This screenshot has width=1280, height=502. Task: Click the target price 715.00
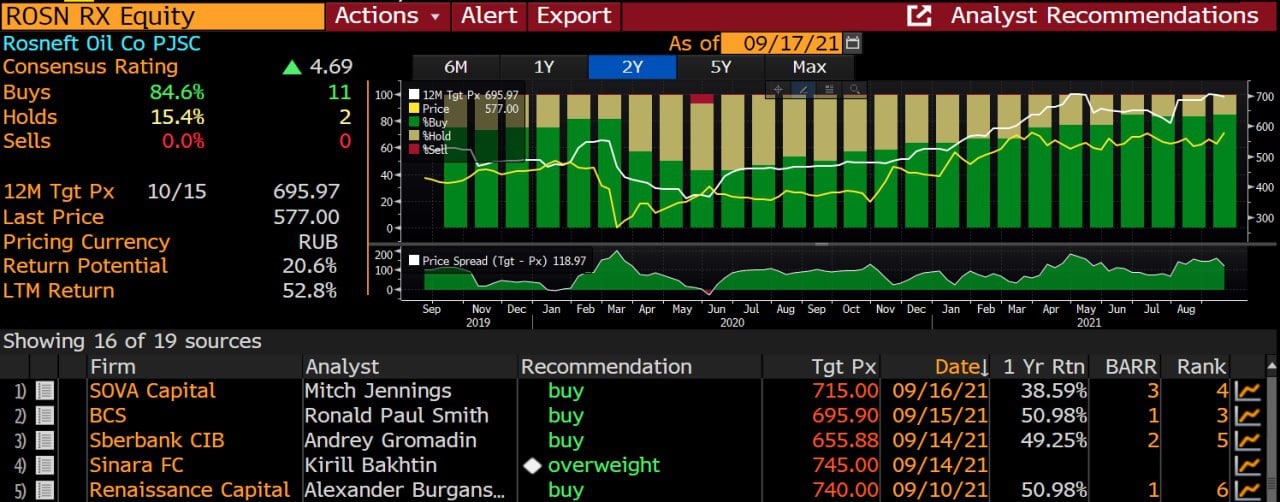846,391
